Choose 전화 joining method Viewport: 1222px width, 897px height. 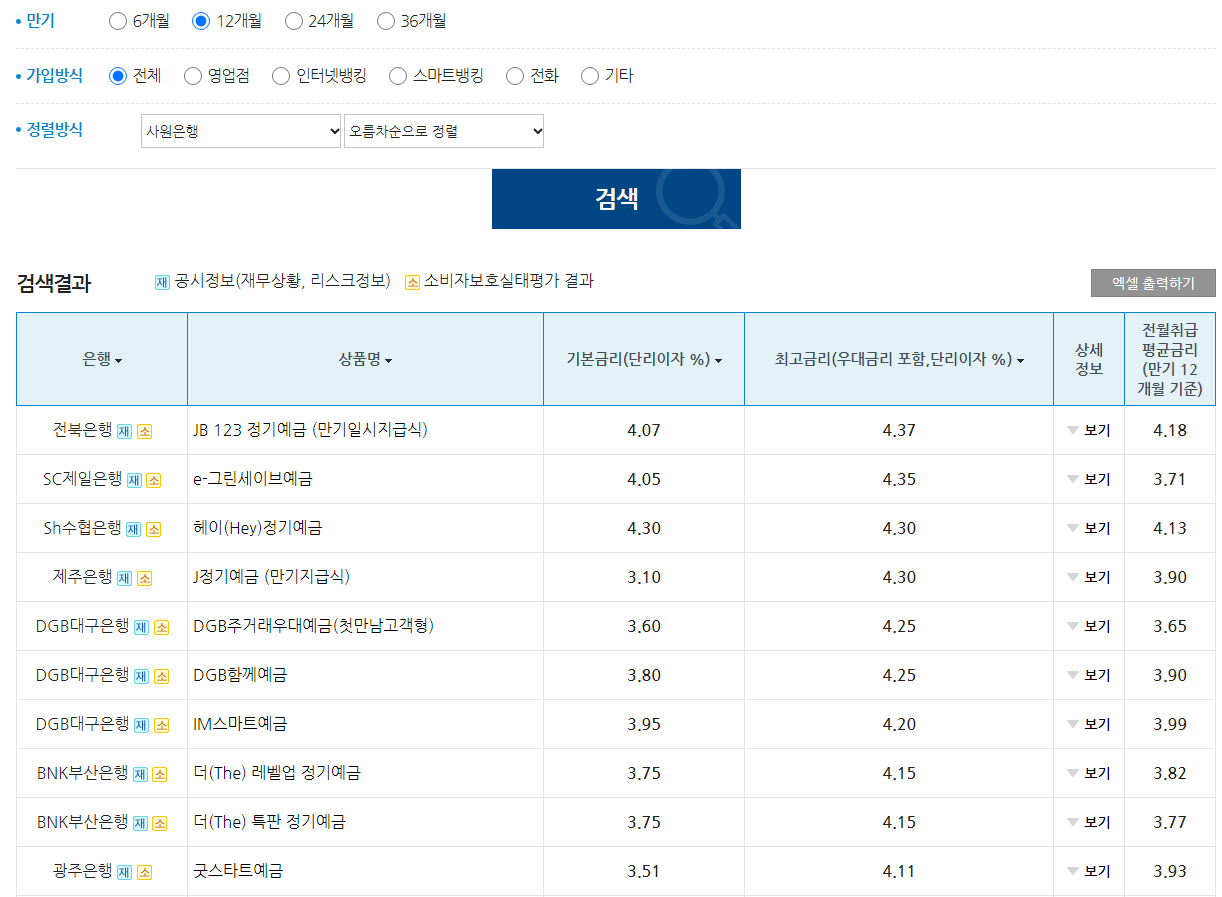[x=515, y=76]
